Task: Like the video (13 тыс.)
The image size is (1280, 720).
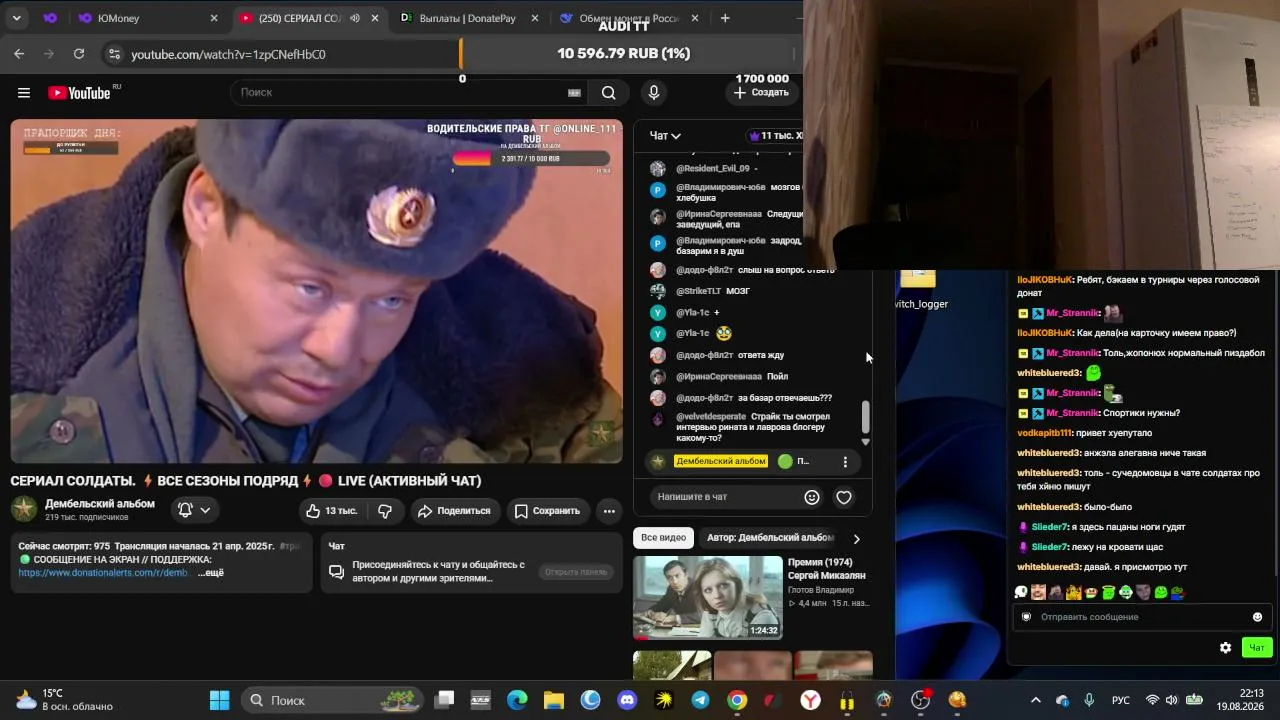Action: (331, 511)
